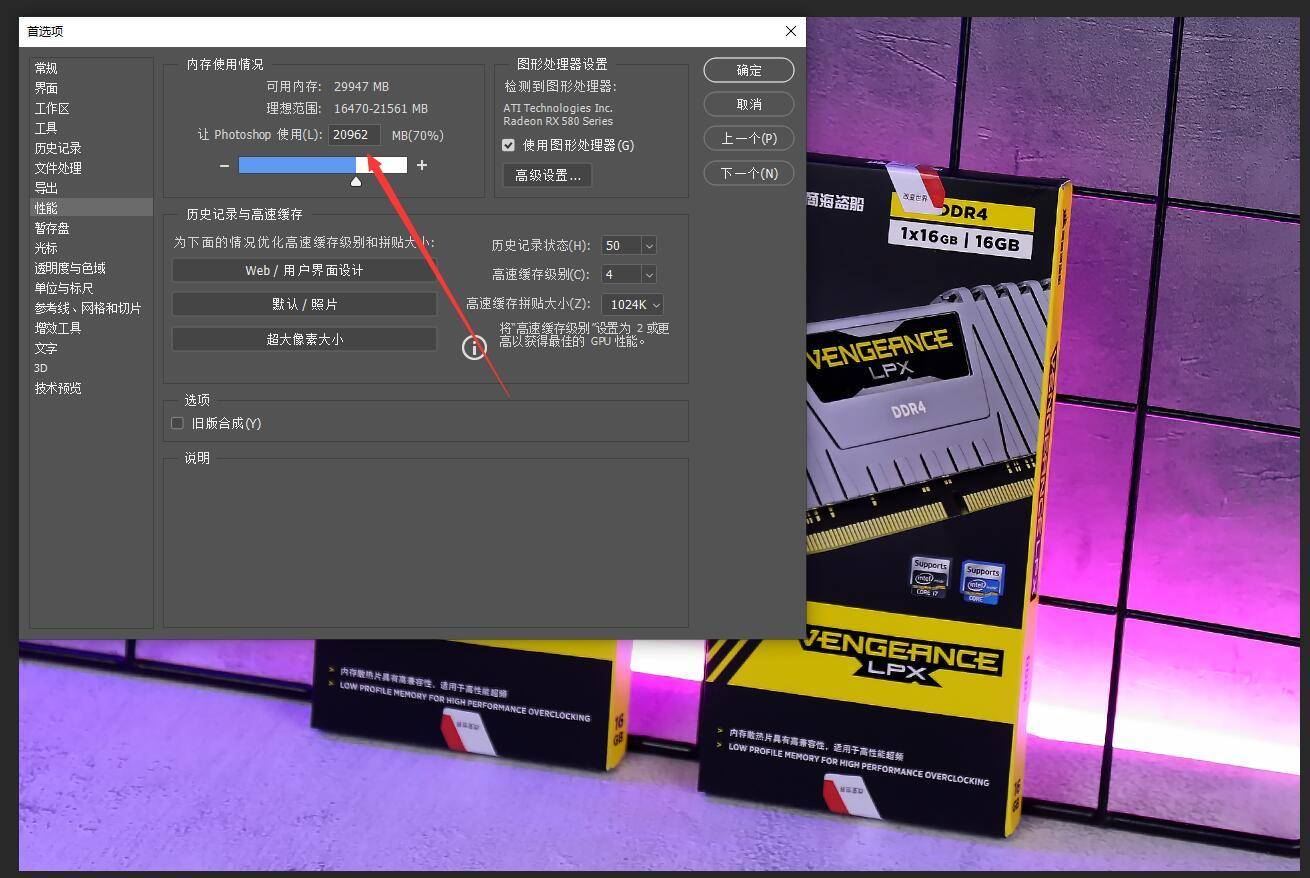Image resolution: width=1310 pixels, height=878 pixels.
Task: Apply the 超大像素大小 cache preset
Action: [304, 339]
